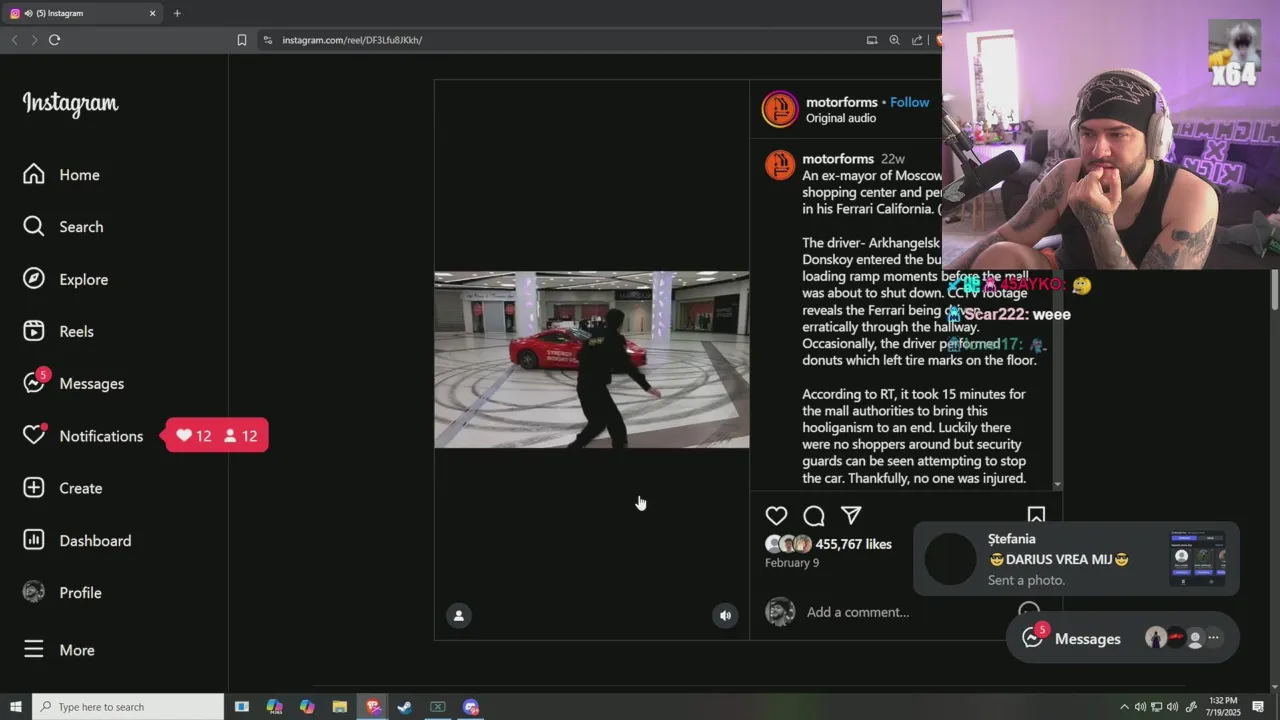
Task: Play or pause the reel video
Action: click(592, 360)
